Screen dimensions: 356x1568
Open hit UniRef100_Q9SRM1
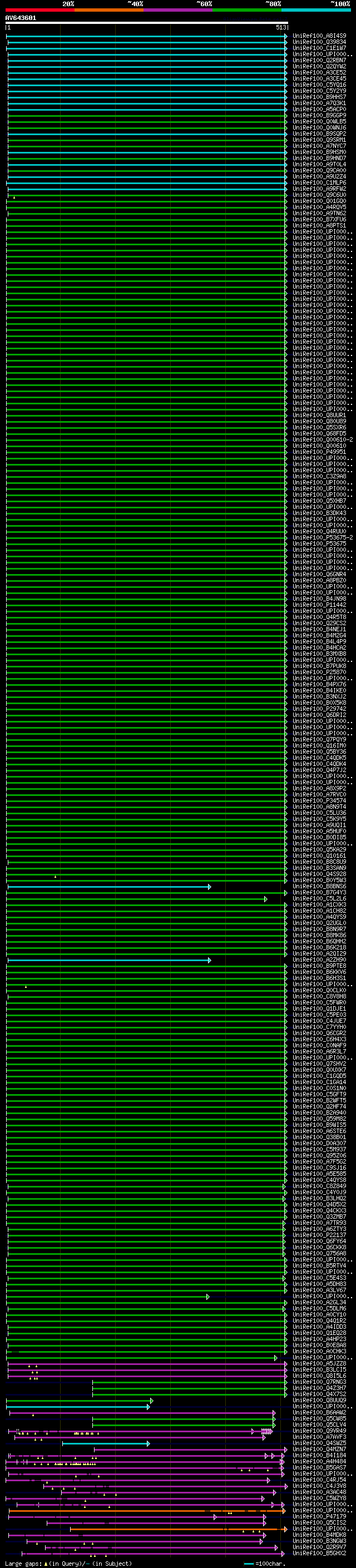(x=319, y=140)
